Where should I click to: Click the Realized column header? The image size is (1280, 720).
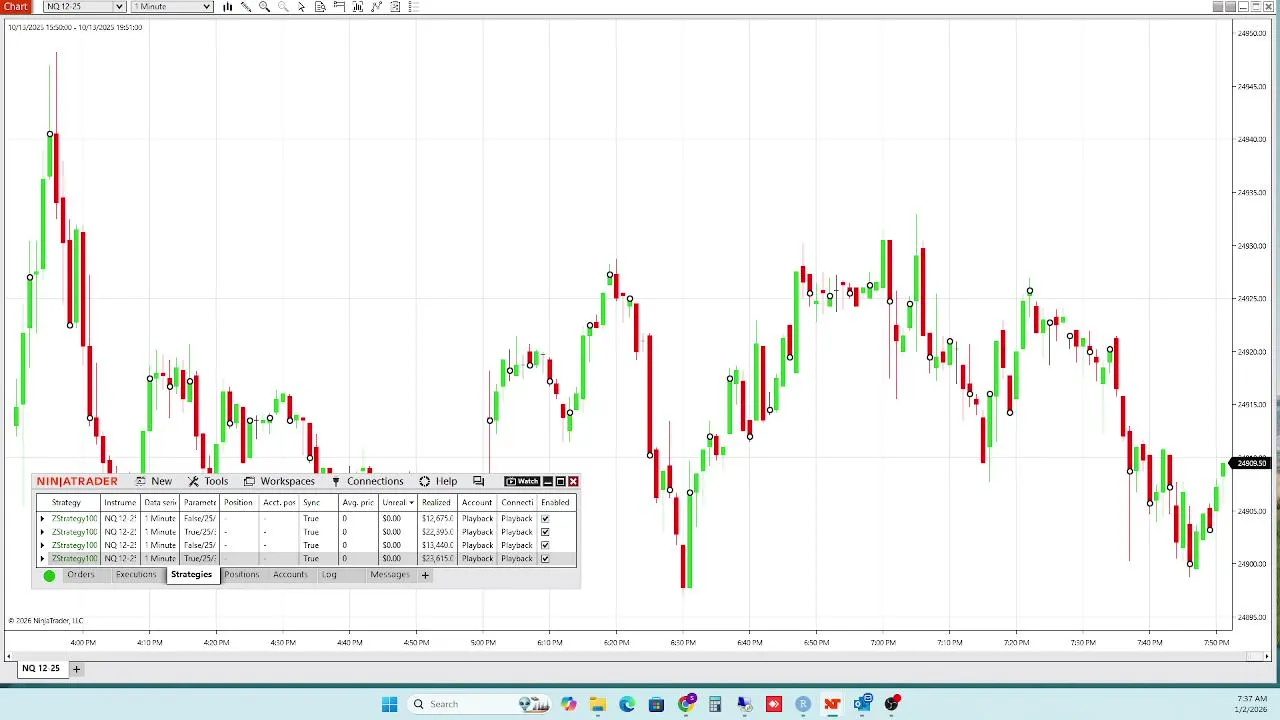(x=436, y=503)
